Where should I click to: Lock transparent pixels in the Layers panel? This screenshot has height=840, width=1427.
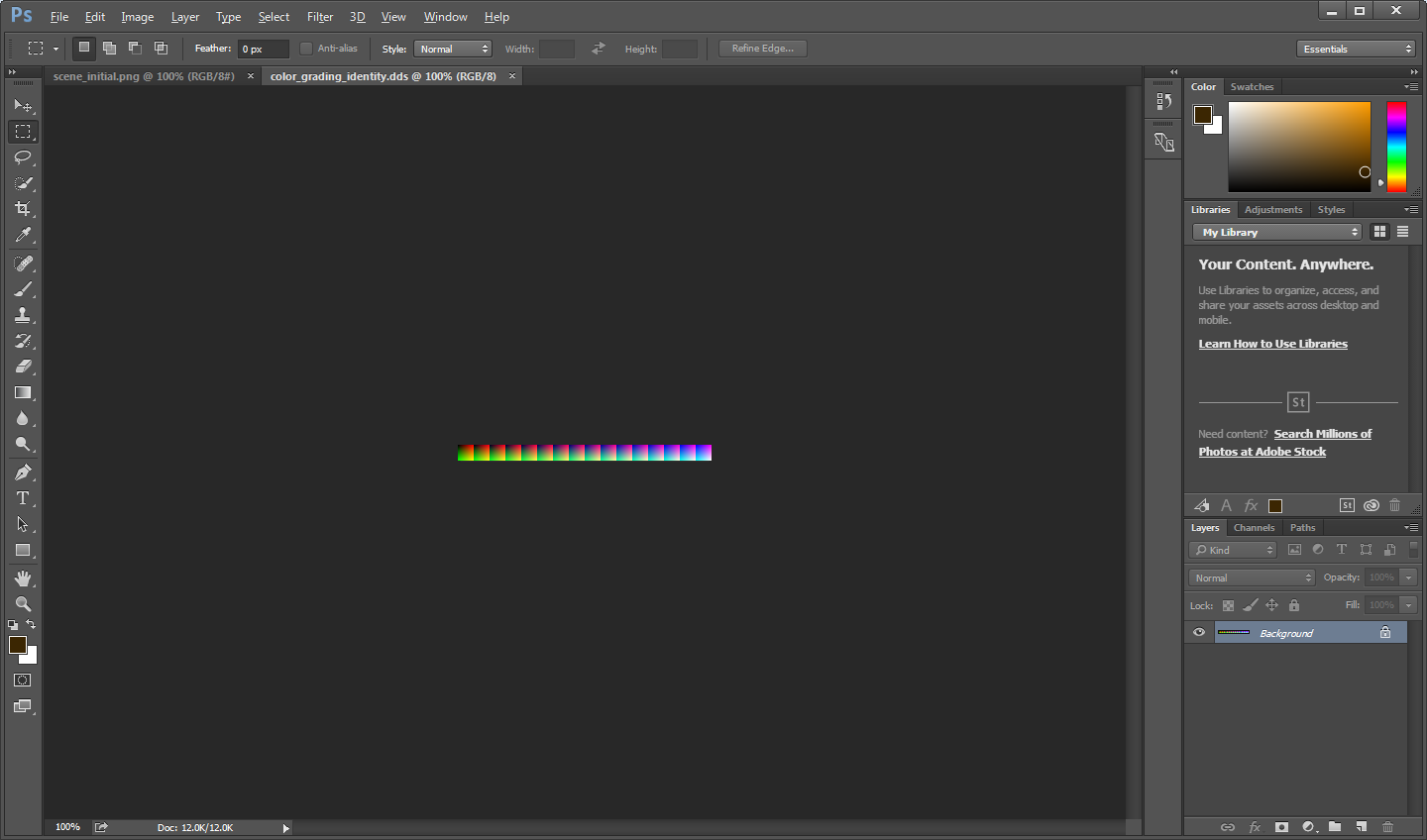pos(1228,604)
